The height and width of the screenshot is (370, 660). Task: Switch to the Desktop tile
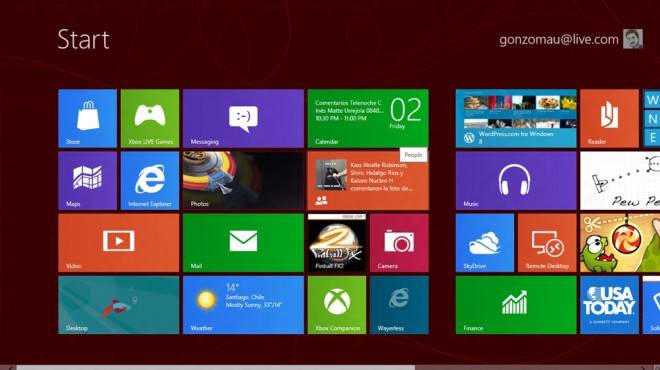coord(119,305)
